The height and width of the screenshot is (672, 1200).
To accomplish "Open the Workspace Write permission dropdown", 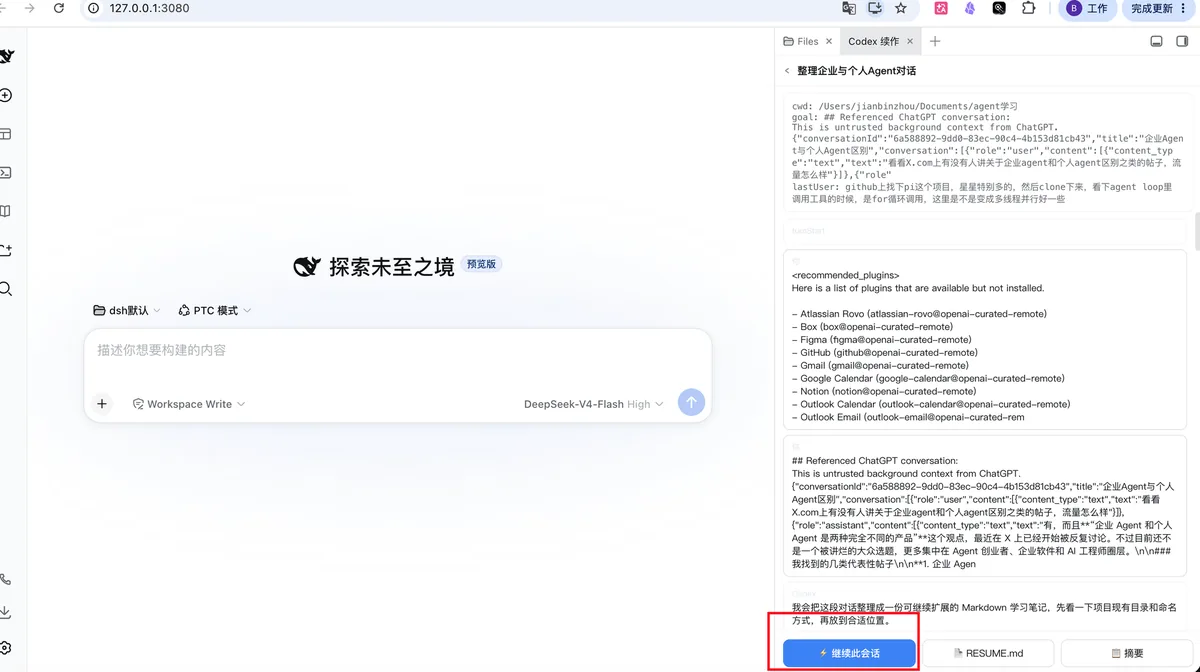I will (x=189, y=404).
